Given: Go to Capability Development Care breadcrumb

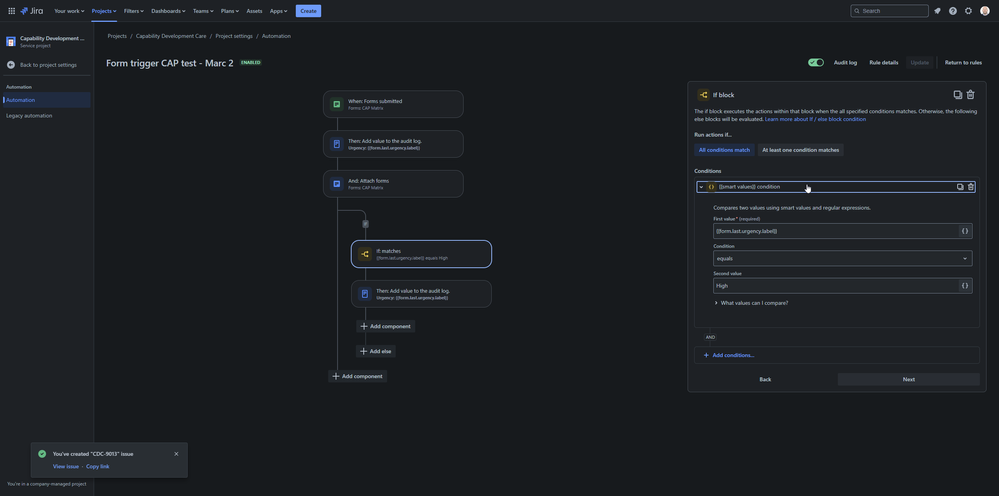Looking at the screenshot, I should (x=171, y=36).
